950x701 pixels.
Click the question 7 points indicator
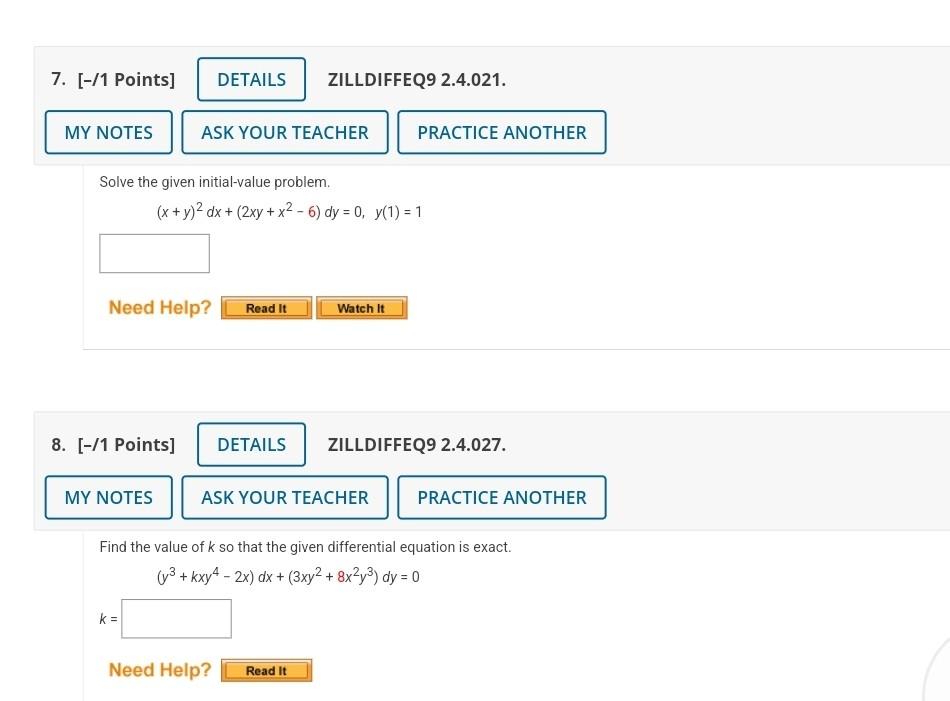click(x=126, y=79)
